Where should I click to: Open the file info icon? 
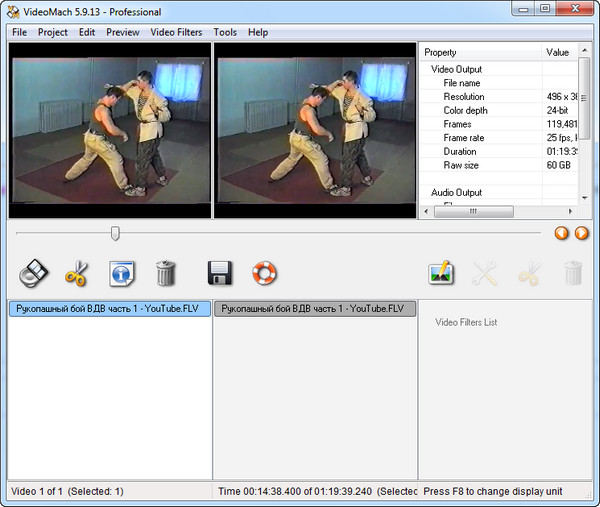click(122, 272)
